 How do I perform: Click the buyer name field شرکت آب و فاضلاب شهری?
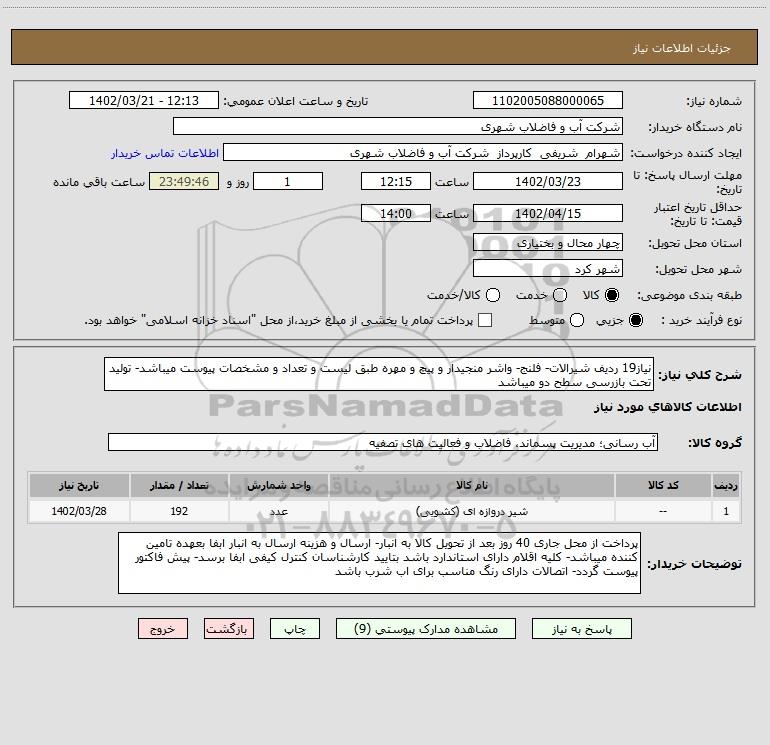[398, 127]
